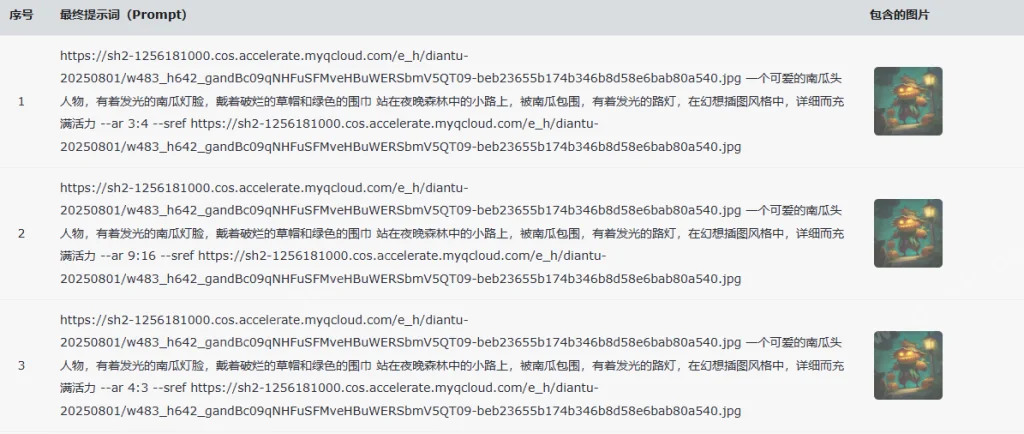This screenshot has height=434, width=1024.
Task: Select row number 1 cell
Action: (x=22, y=101)
